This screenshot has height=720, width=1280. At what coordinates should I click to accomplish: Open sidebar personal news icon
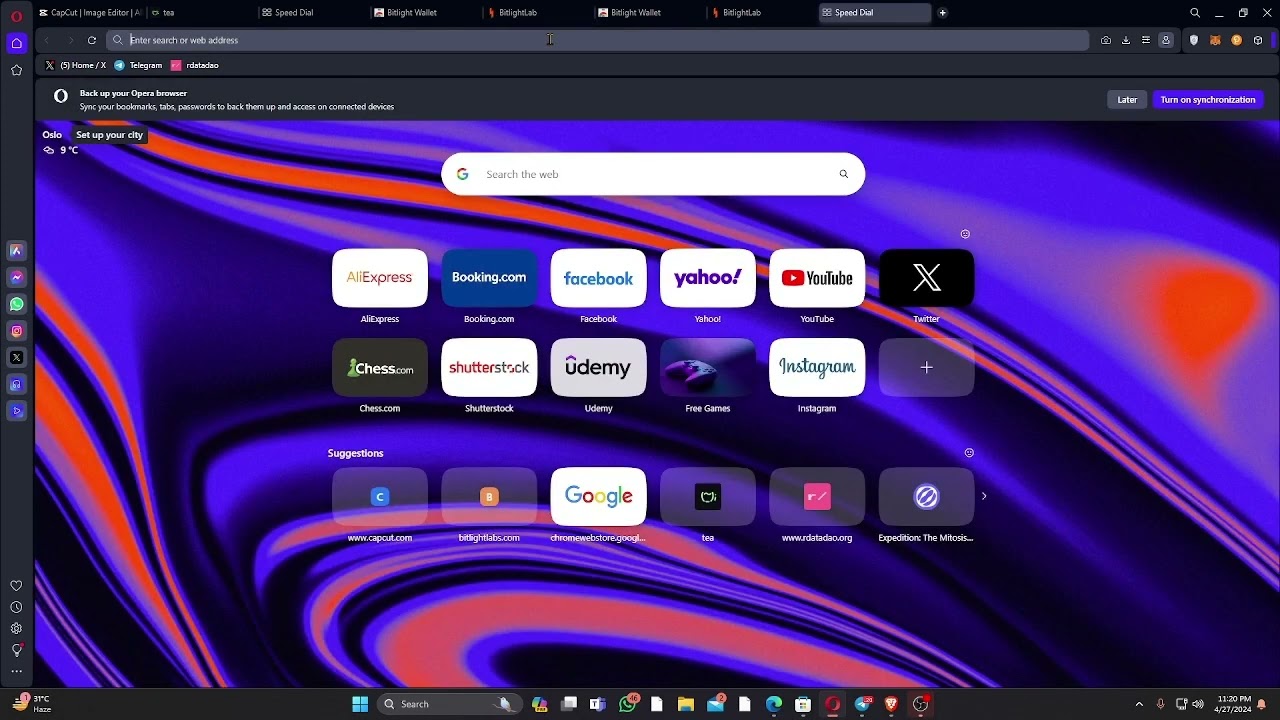(16, 384)
